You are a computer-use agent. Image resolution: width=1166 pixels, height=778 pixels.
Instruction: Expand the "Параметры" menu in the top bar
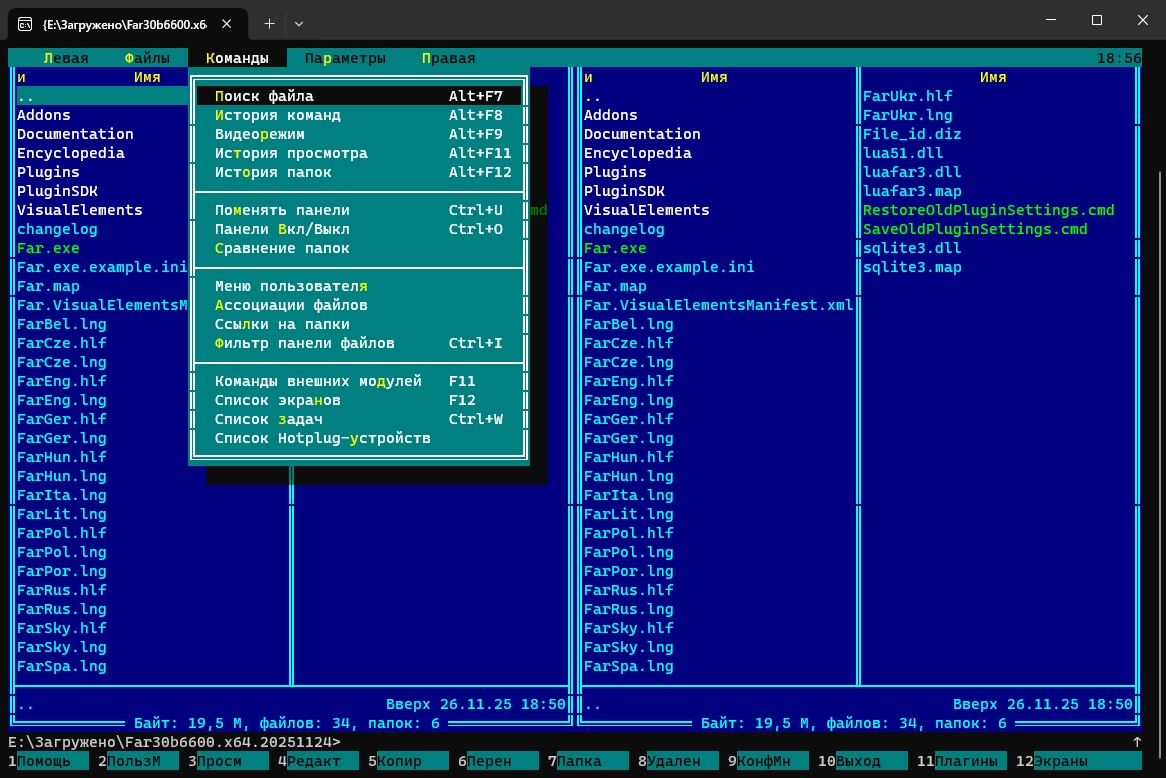point(345,58)
